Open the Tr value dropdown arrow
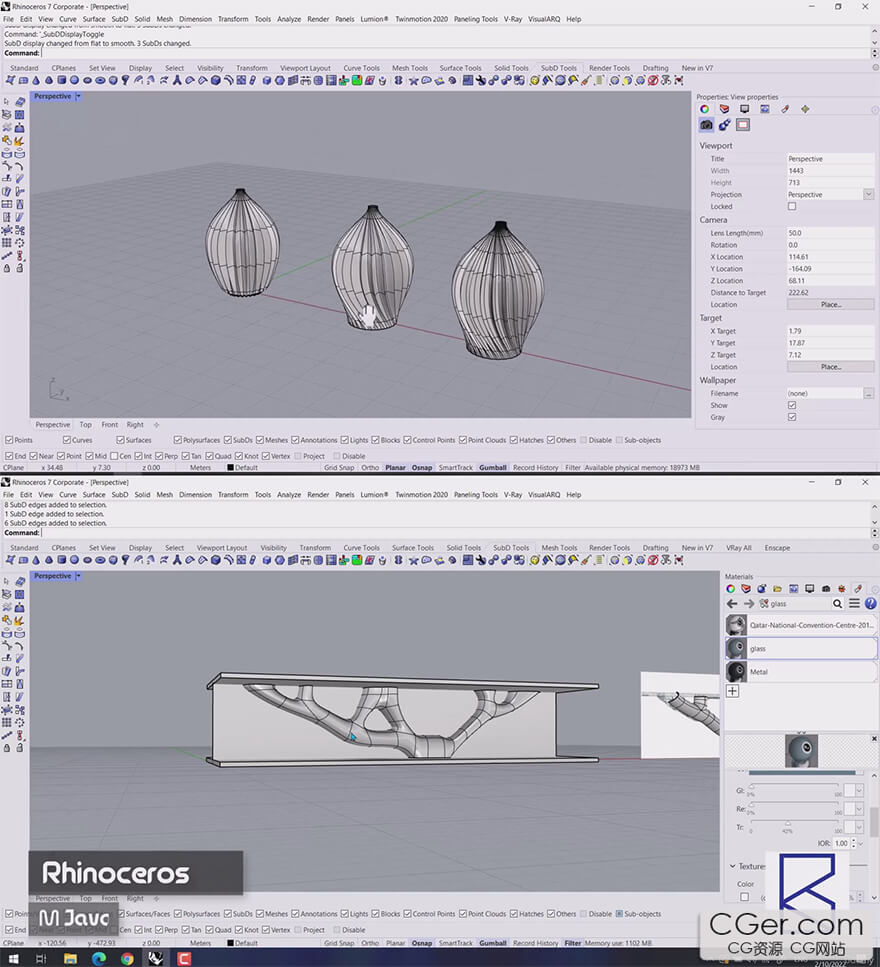This screenshot has width=880, height=967. (x=859, y=827)
